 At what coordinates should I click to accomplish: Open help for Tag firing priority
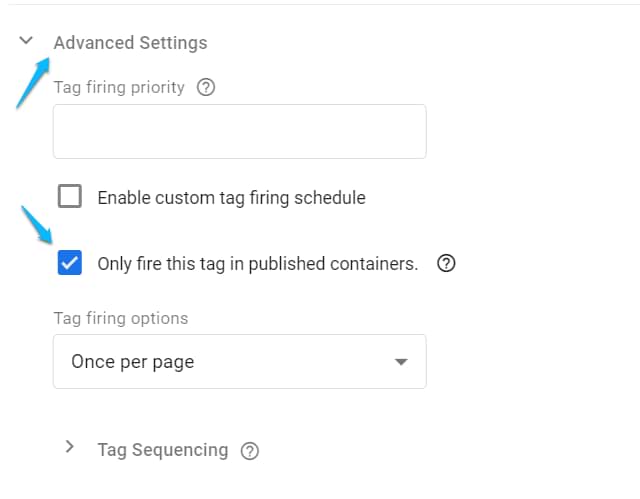206,87
